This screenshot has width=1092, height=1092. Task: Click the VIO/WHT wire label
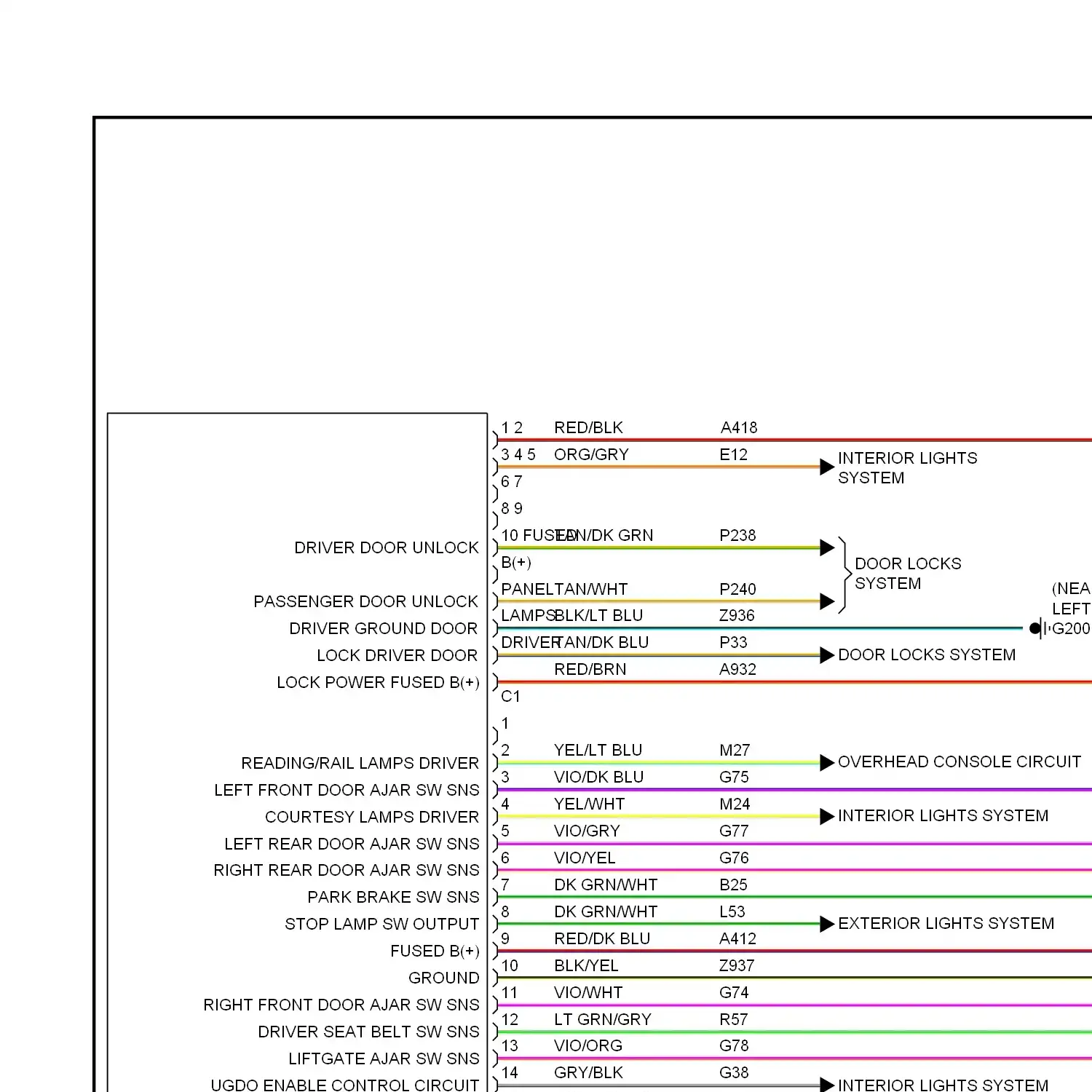point(588,993)
